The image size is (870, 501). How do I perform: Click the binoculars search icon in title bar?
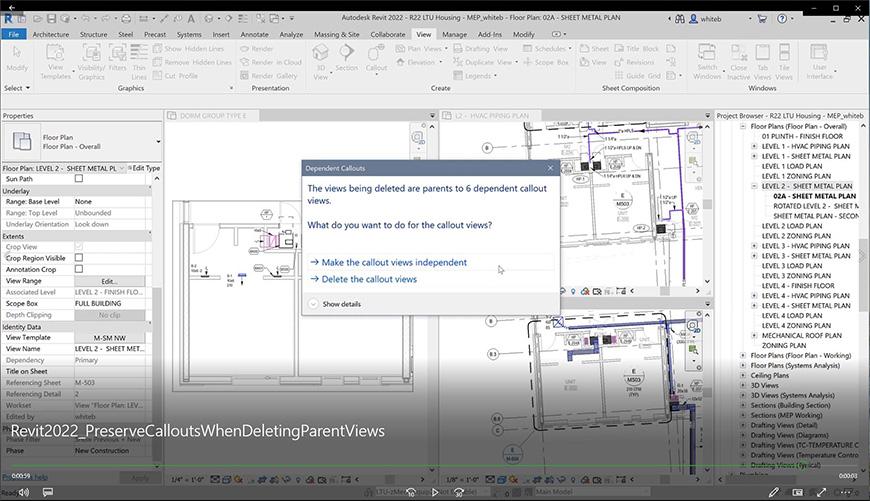coord(680,18)
